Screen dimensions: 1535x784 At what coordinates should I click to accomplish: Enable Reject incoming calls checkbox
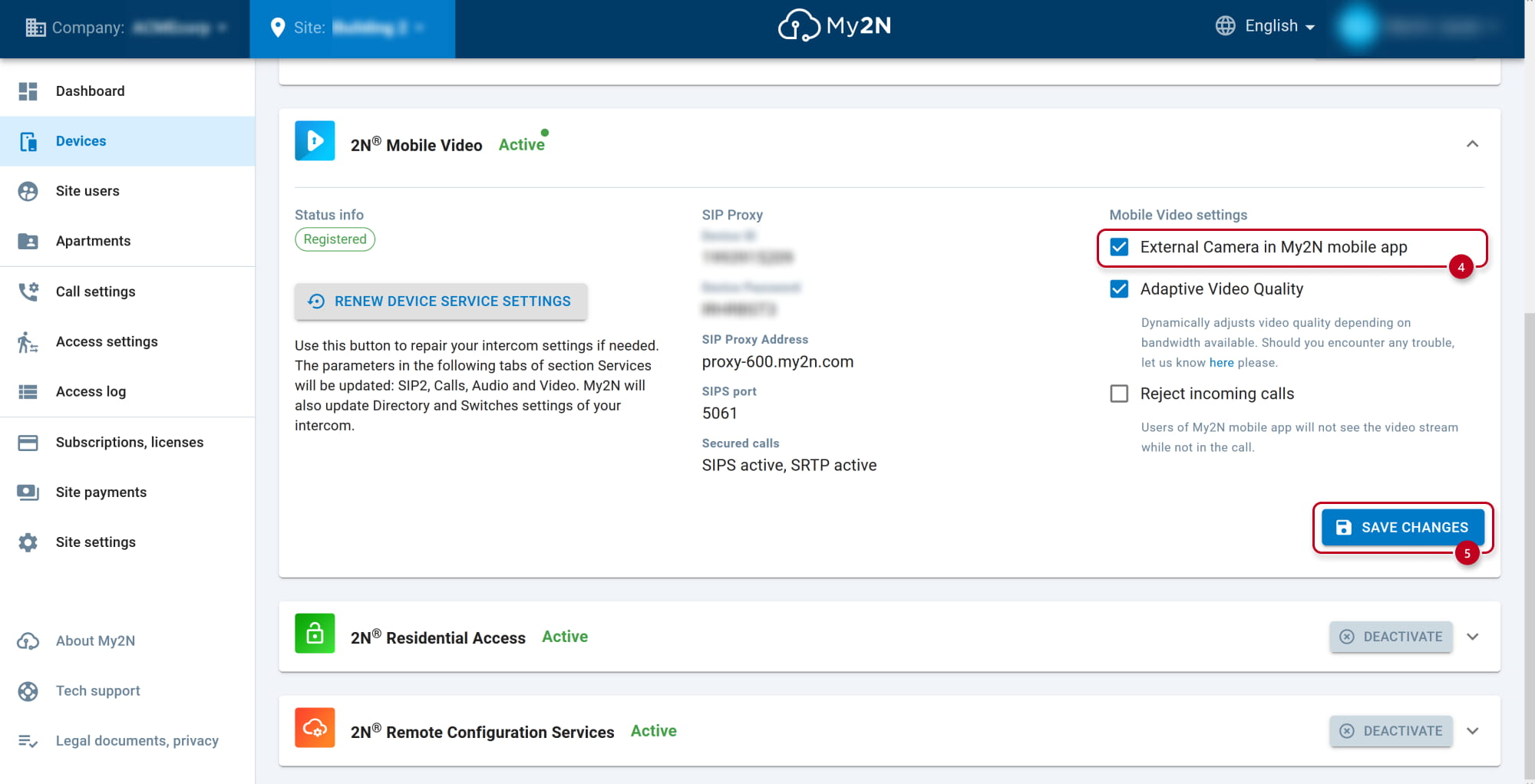click(1119, 394)
